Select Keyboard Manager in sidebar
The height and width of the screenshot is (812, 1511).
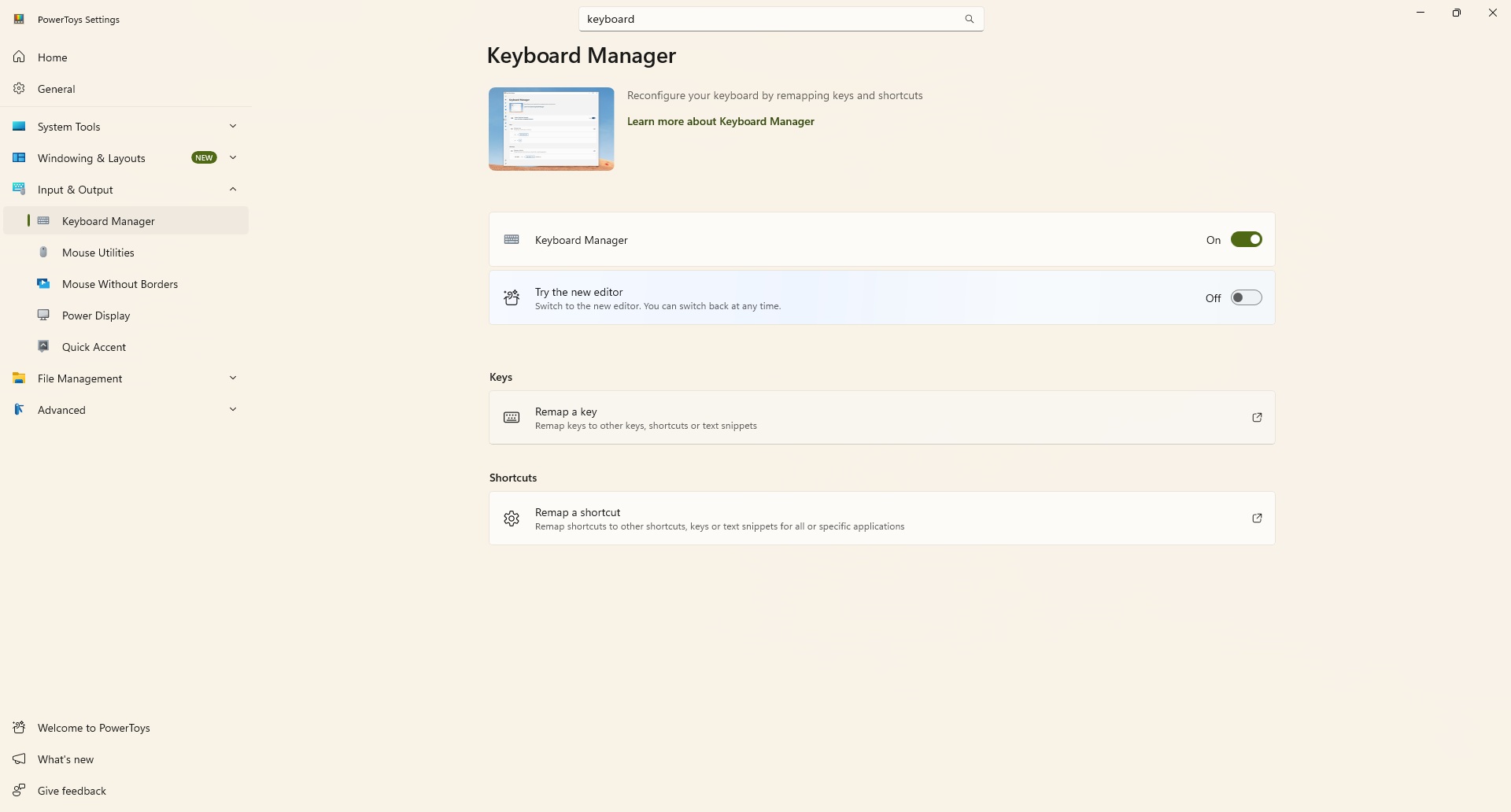pyautogui.click(x=126, y=221)
